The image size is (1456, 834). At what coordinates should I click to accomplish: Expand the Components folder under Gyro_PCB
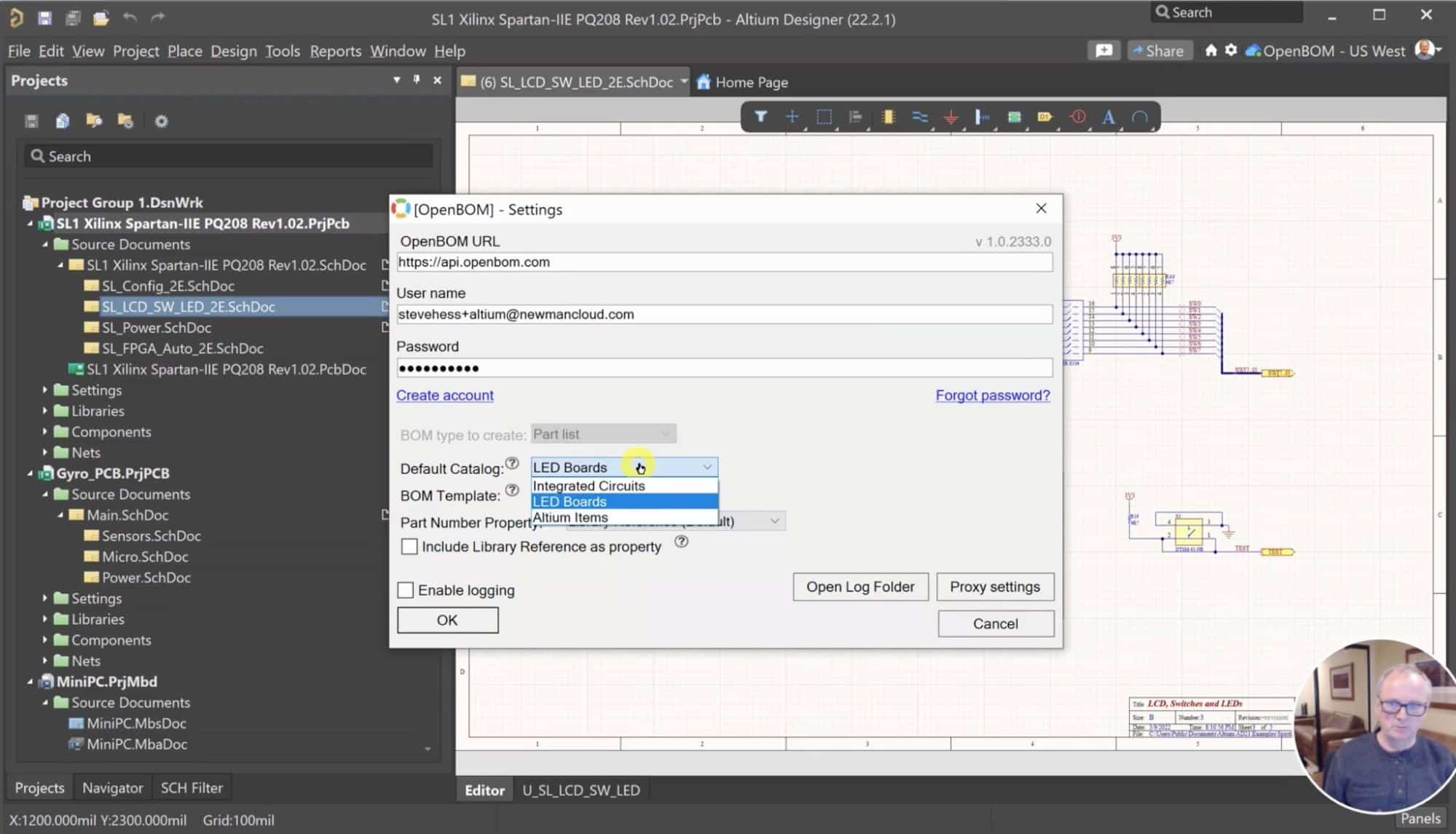(45, 640)
